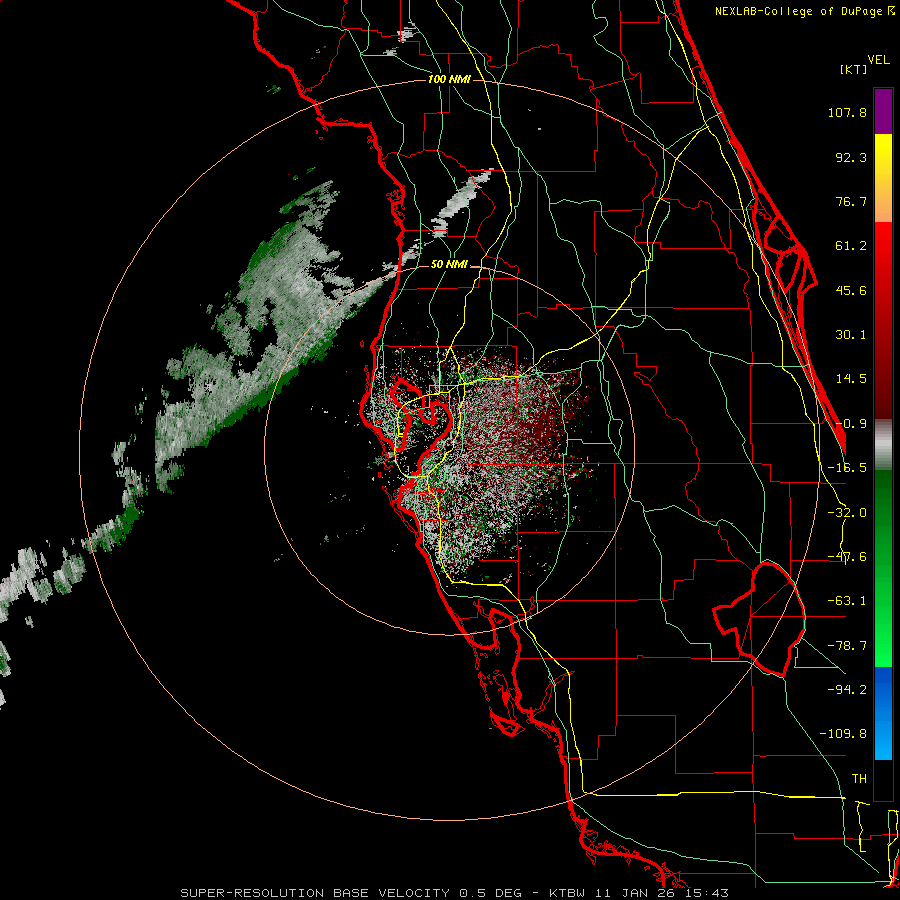The width and height of the screenshot is (900, 900).
Task: Click the -32.0 velocity scale value
Action: pos(847,513)
